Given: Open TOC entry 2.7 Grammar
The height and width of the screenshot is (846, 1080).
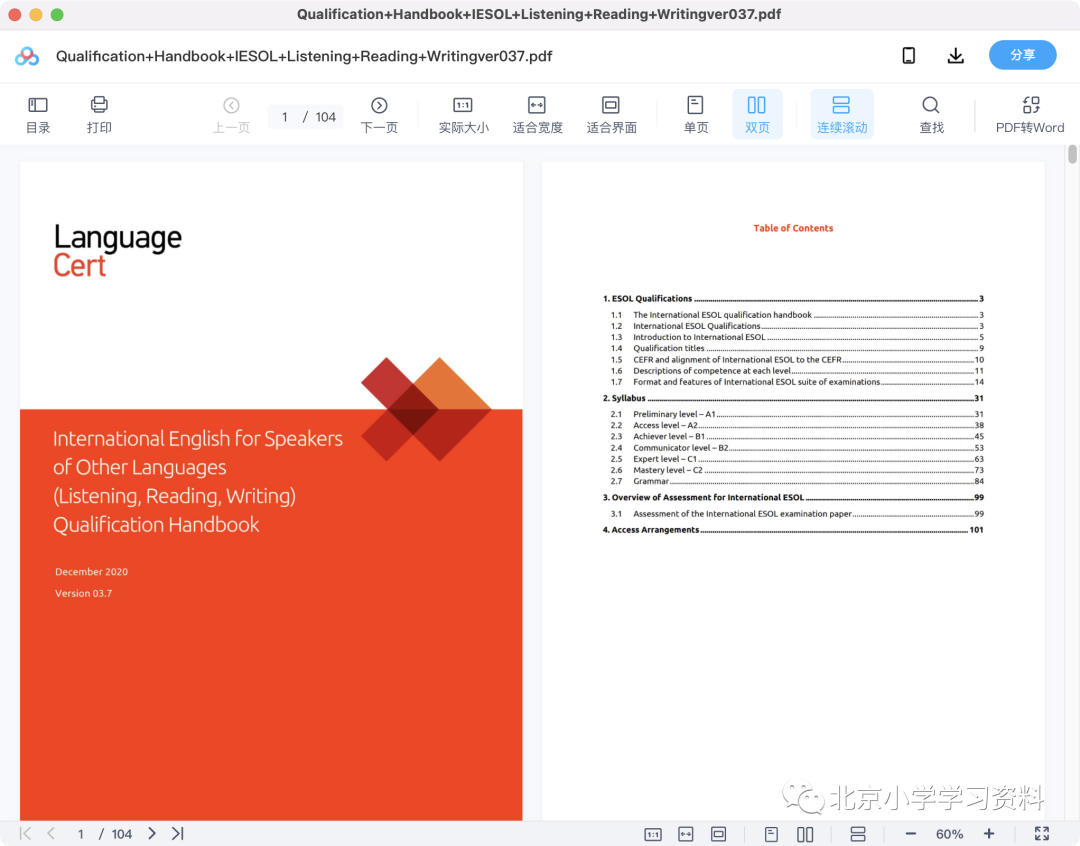Looking at the screenshot, I should tap(797, 481).
